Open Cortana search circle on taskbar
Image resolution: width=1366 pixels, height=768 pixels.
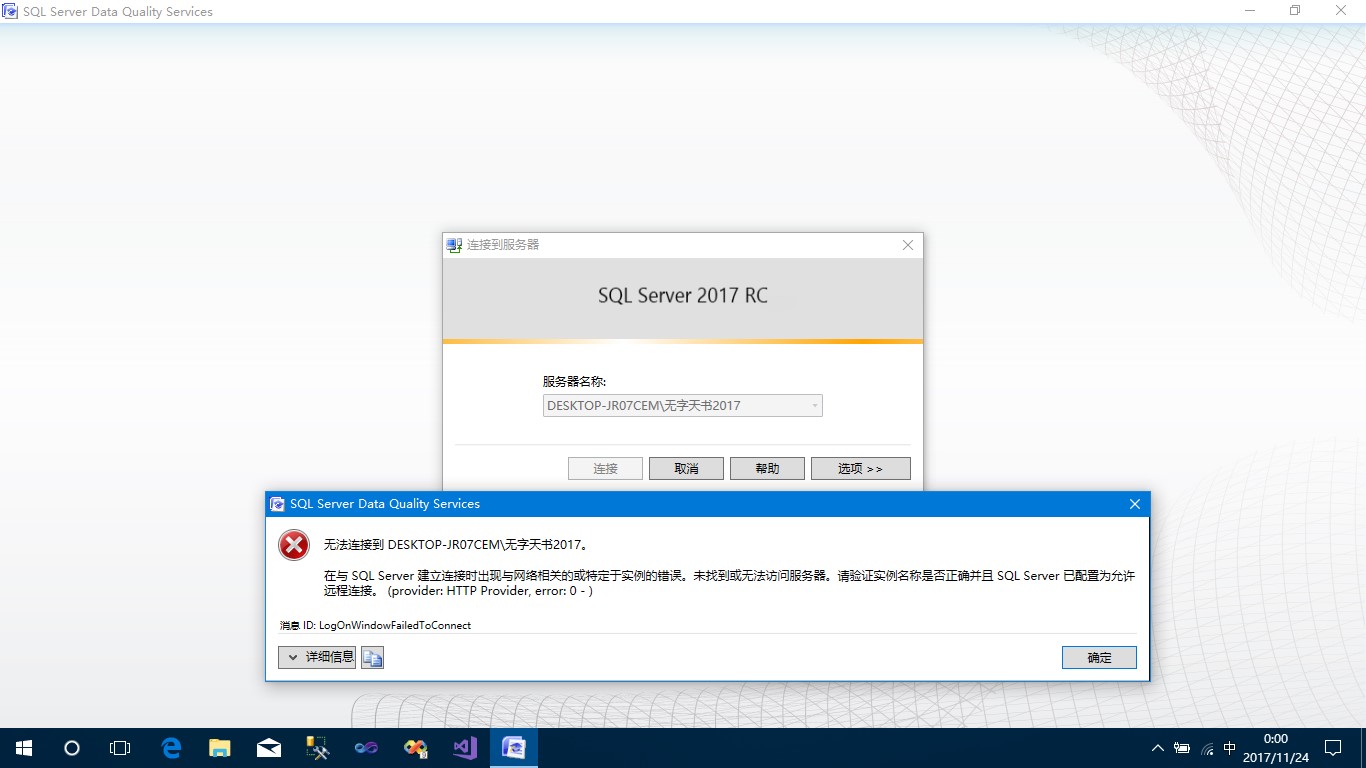[72, 747]
